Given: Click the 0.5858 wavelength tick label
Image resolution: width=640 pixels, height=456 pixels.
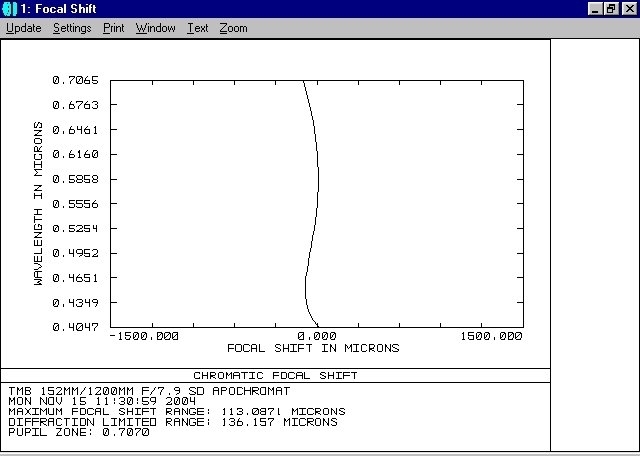Looking at the screenshot, I should click(x=75, y=179).
